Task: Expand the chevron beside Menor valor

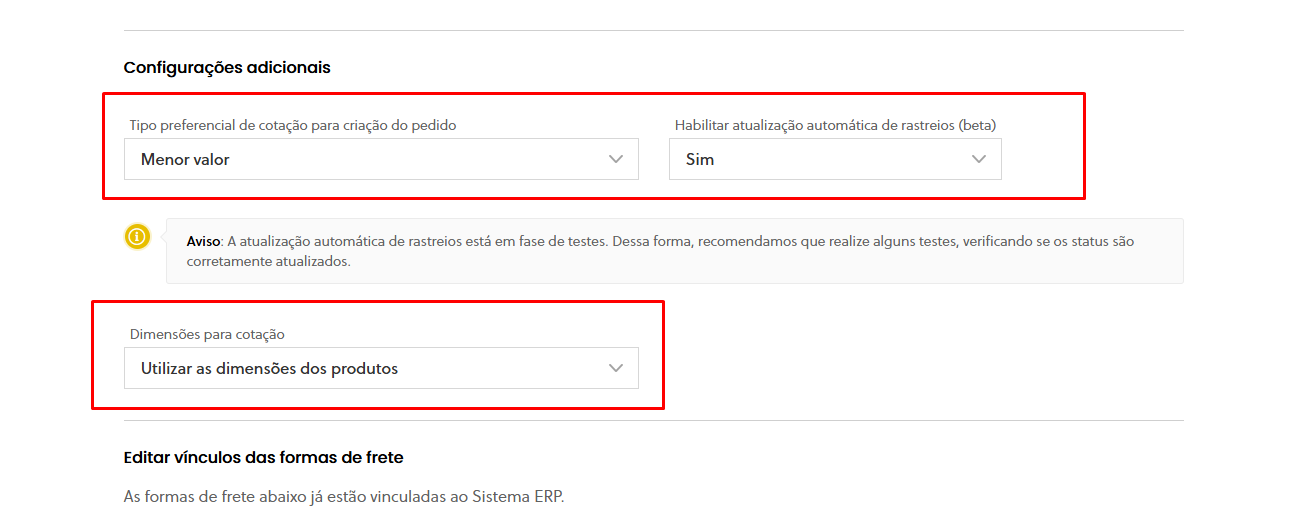Action: pyautogui.click(x=616, y=159)
